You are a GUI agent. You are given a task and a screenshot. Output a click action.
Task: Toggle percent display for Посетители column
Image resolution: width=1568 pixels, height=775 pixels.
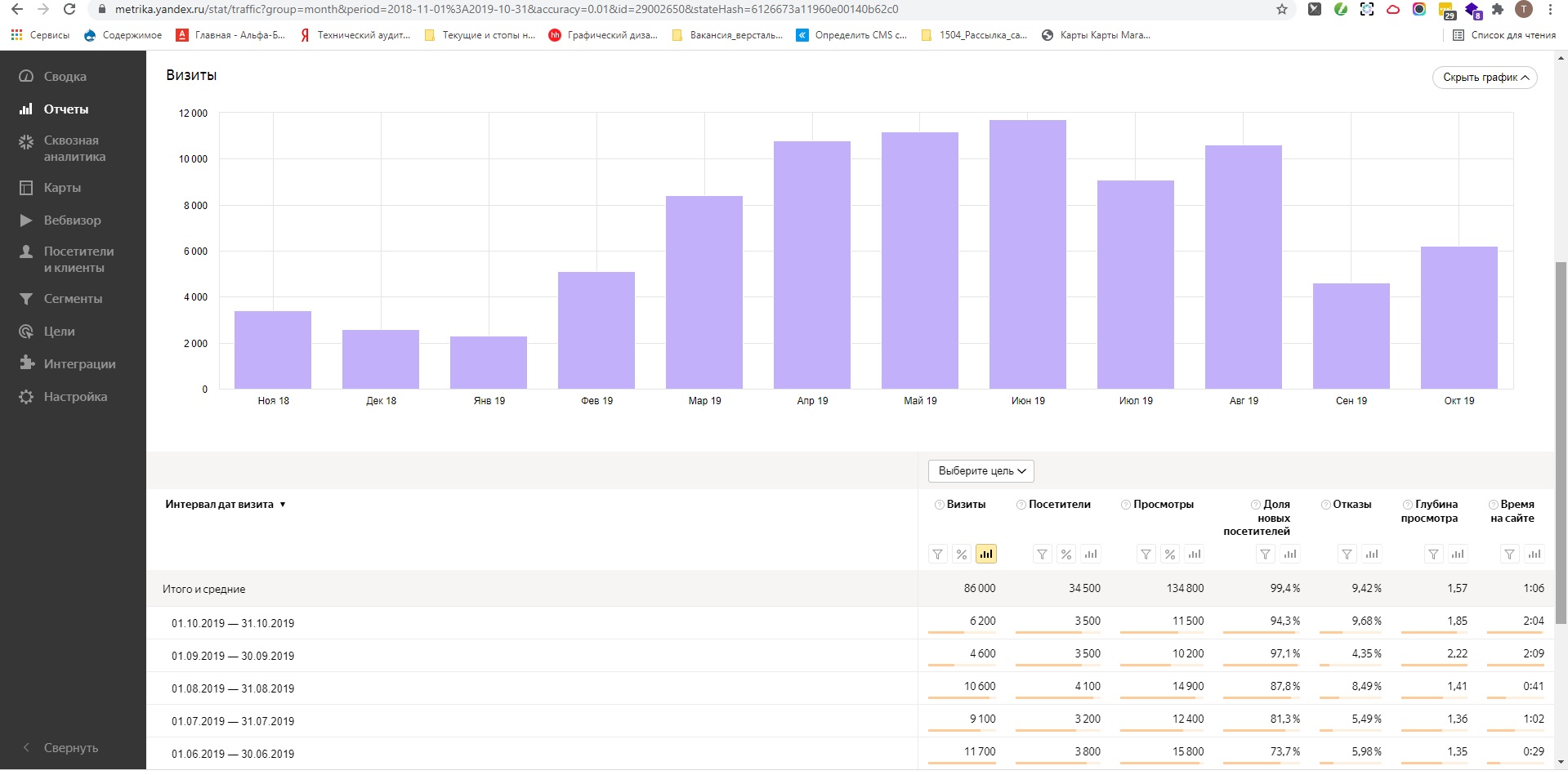1066,555
